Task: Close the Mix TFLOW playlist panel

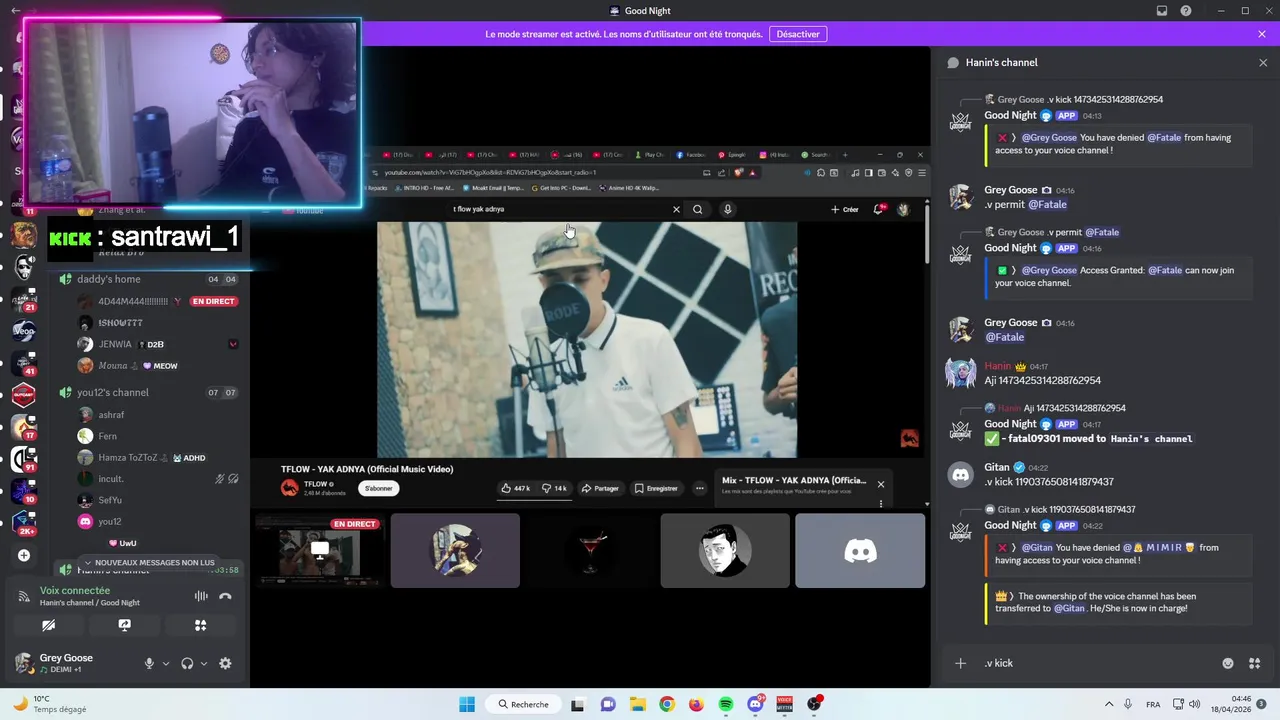Action: click(881, 484)
